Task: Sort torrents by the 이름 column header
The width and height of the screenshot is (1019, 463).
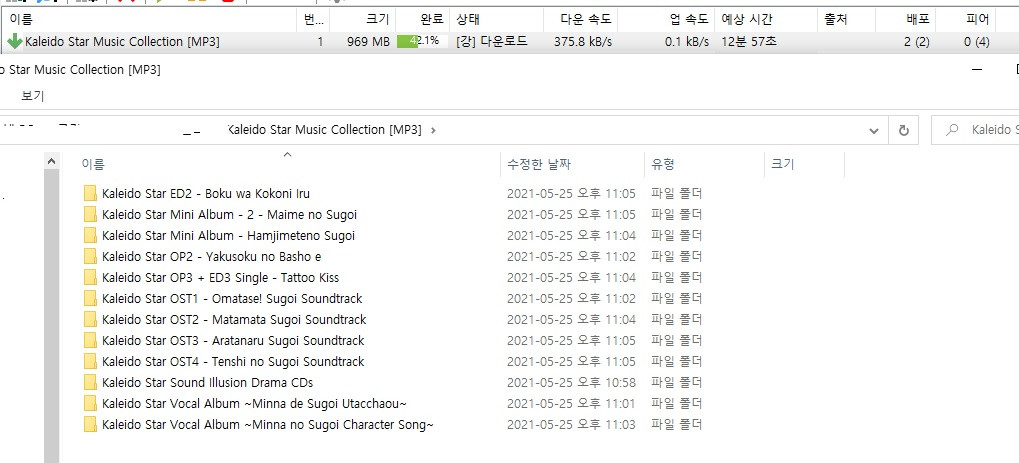Action: coord(21,20)
